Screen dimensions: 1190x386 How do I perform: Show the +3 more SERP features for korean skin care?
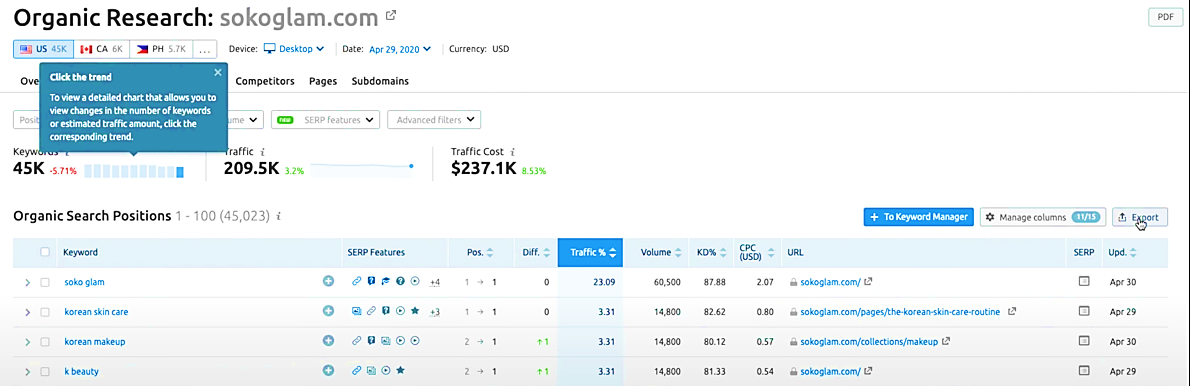tap(435, 312)
